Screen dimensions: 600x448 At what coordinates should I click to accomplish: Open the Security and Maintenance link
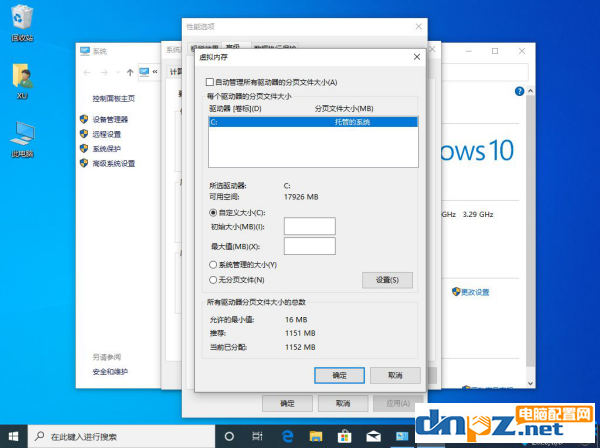(110, 371)
